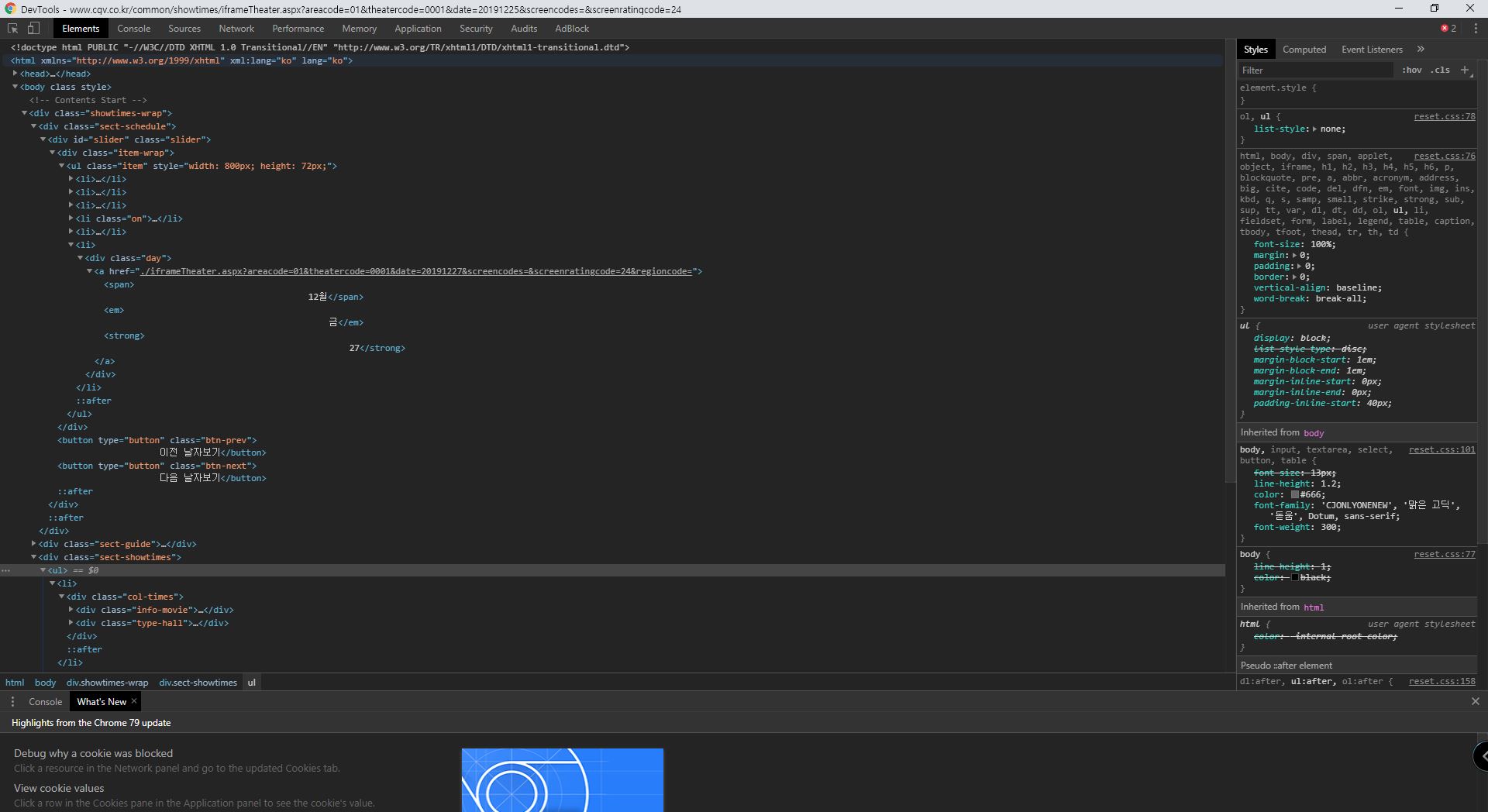1488x812 pixels.
Task: Open the drawer three-dot menu beside Console
Action: 12,701
